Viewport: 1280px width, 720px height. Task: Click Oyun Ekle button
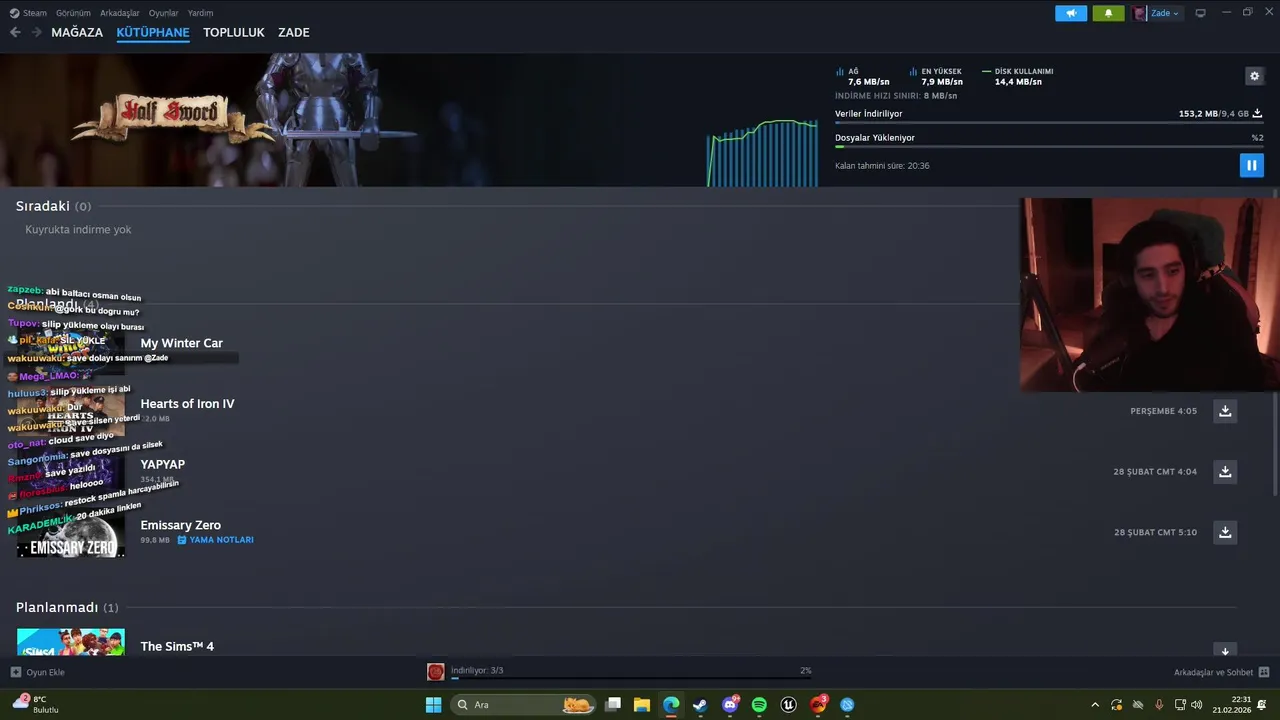tap(38, 672)
